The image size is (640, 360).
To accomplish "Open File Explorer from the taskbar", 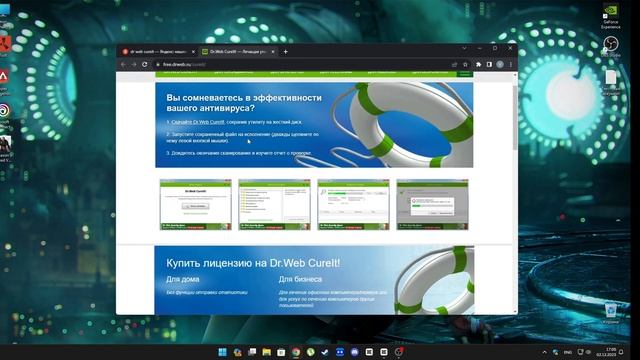I will pyautogui.click(x=267, y=352).
